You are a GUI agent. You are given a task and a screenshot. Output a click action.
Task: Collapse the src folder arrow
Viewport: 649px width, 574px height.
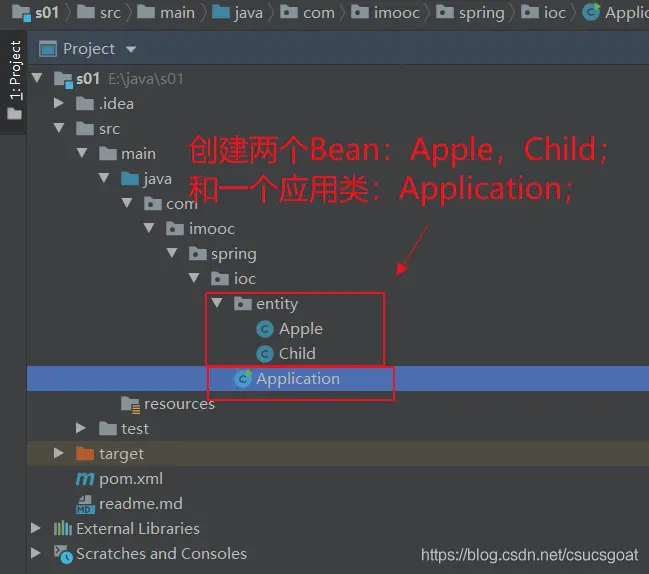59,128
